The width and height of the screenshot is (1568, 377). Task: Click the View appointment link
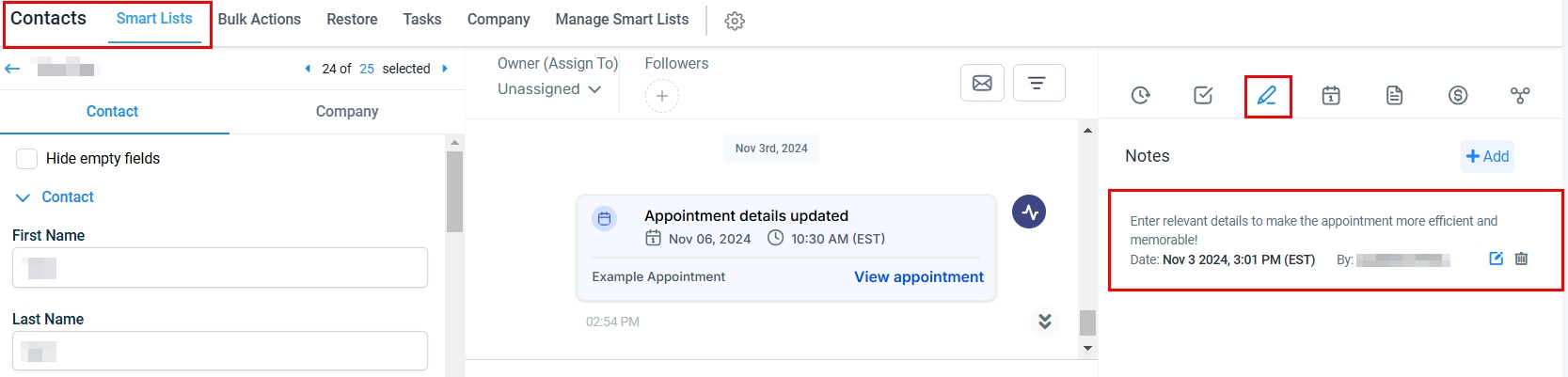918,276
